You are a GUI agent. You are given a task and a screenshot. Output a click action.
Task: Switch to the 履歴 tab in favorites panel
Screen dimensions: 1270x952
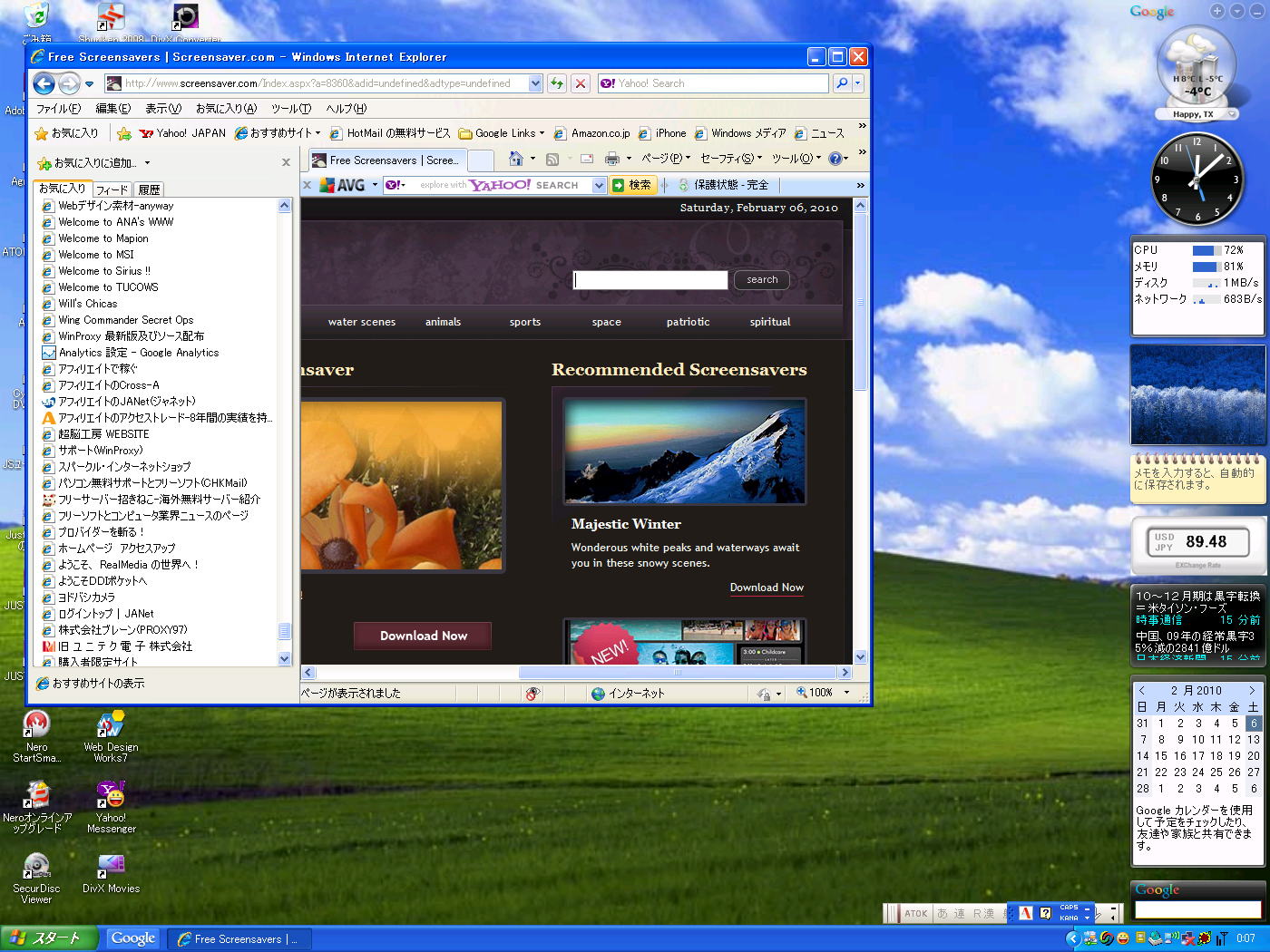point(150,189)
